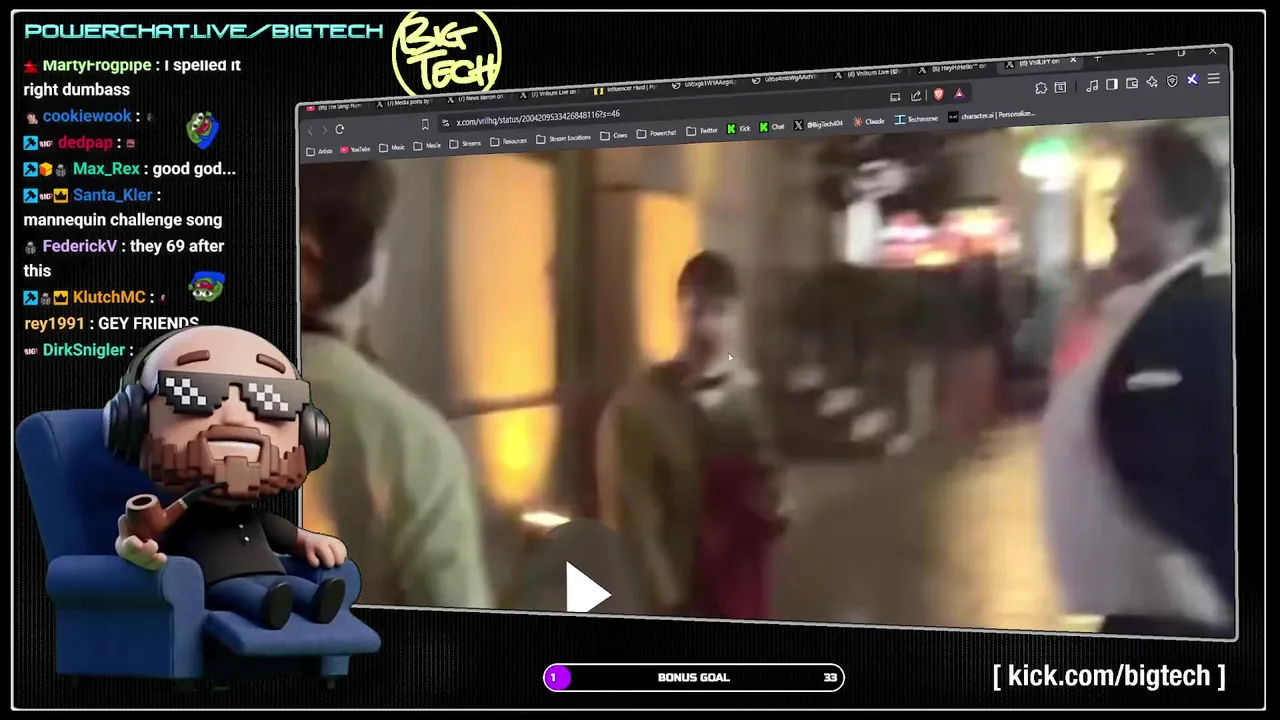Open the Claude bookmark

coord(869,121)
